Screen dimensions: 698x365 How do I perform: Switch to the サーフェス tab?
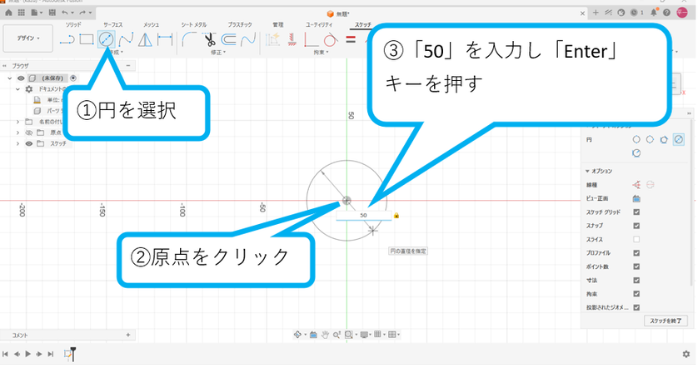click(113, 24)
